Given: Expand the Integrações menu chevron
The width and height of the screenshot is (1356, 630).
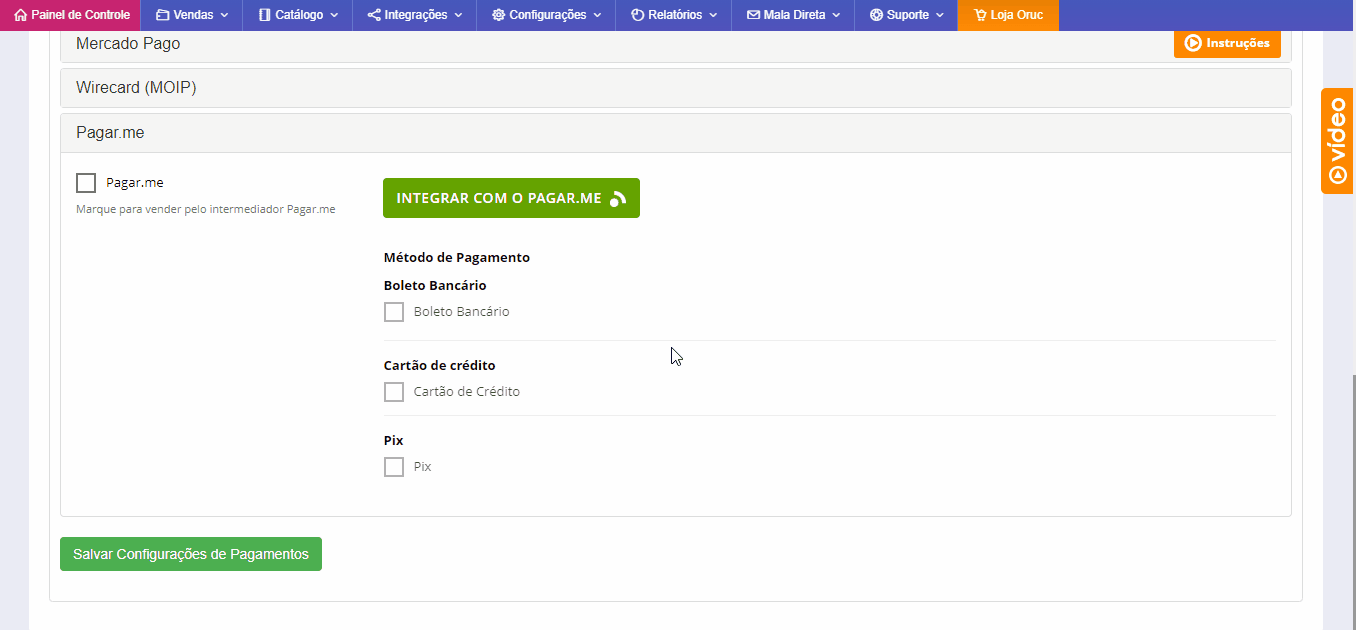Looking at the screenshot, I should click(x=458, y=16).
